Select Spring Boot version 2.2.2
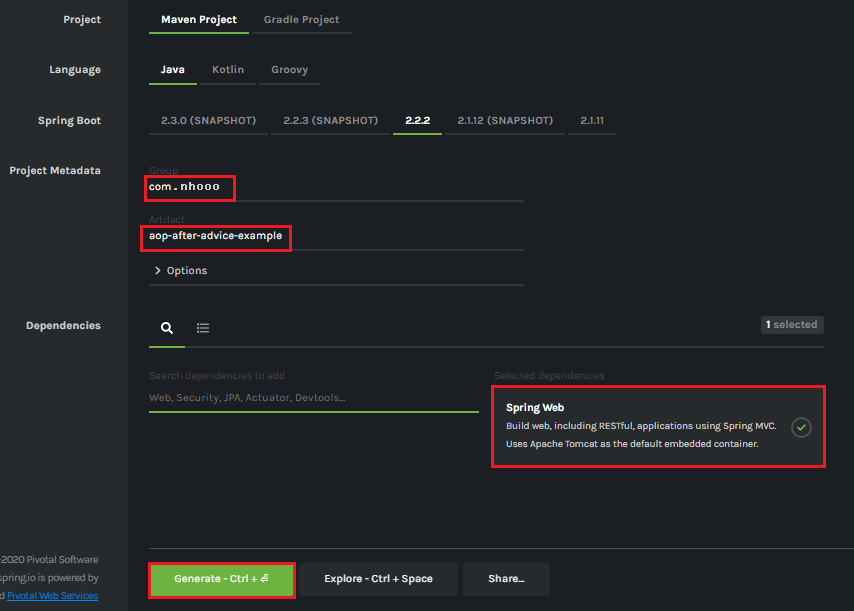 (417, 119)
